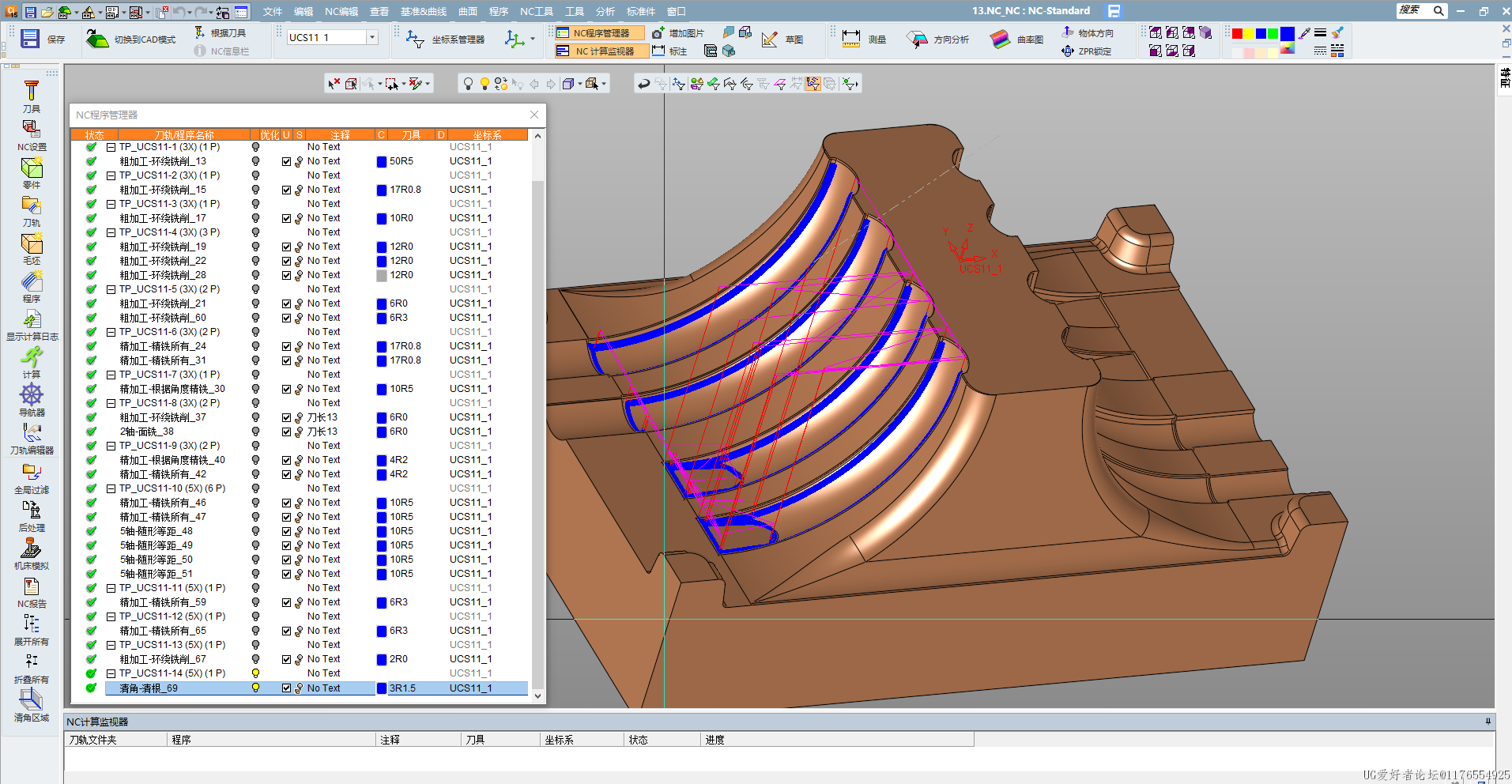
Task: Click the 零件 part icon in the sidebar
Action: [x=32, y=173]
